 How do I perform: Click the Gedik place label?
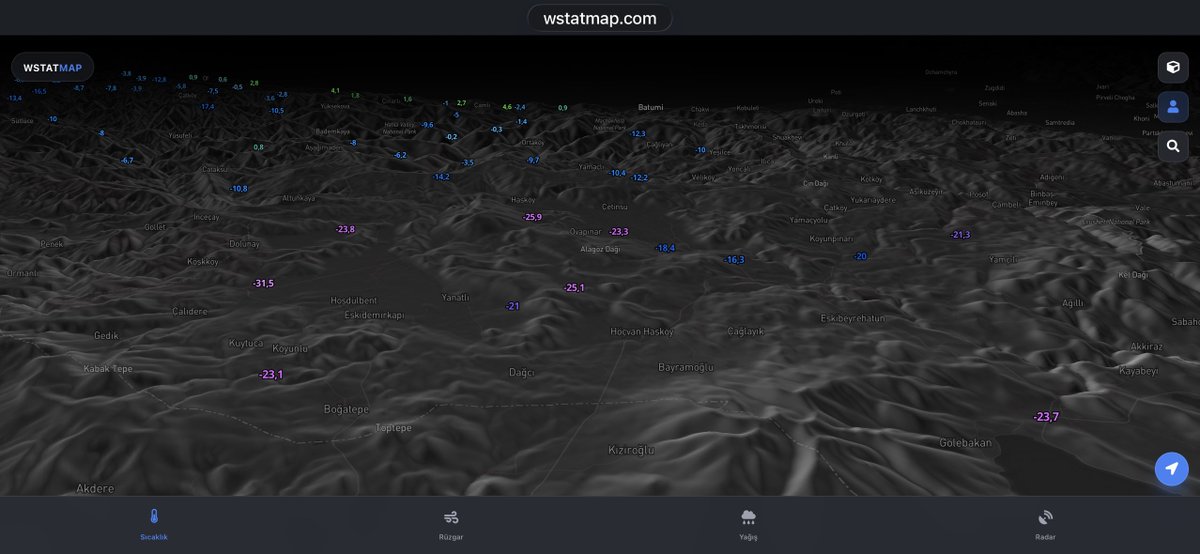point(106,336)
